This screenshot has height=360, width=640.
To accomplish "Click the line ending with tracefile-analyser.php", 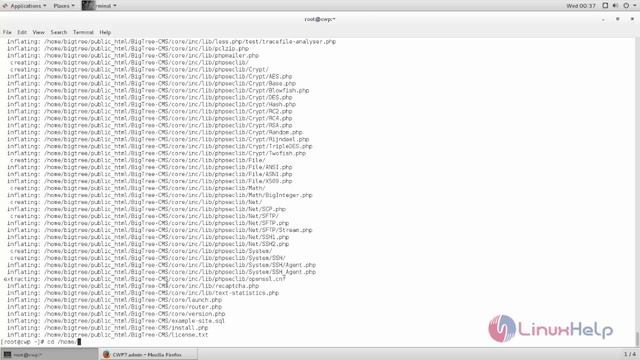I will pyautogui.click(x=171, y=42).
